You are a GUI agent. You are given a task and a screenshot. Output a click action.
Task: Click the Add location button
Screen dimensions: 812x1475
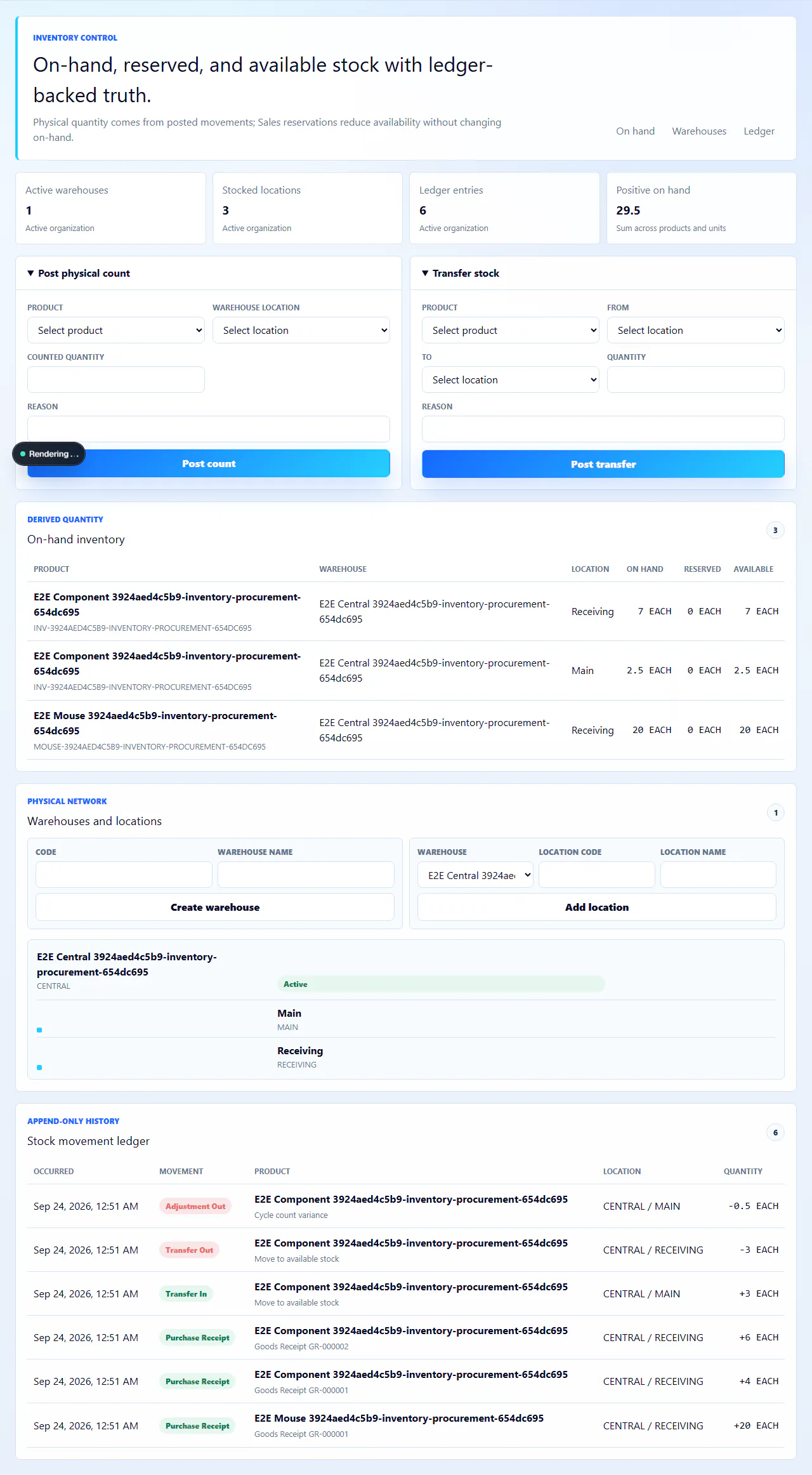(x=597, y=907)
